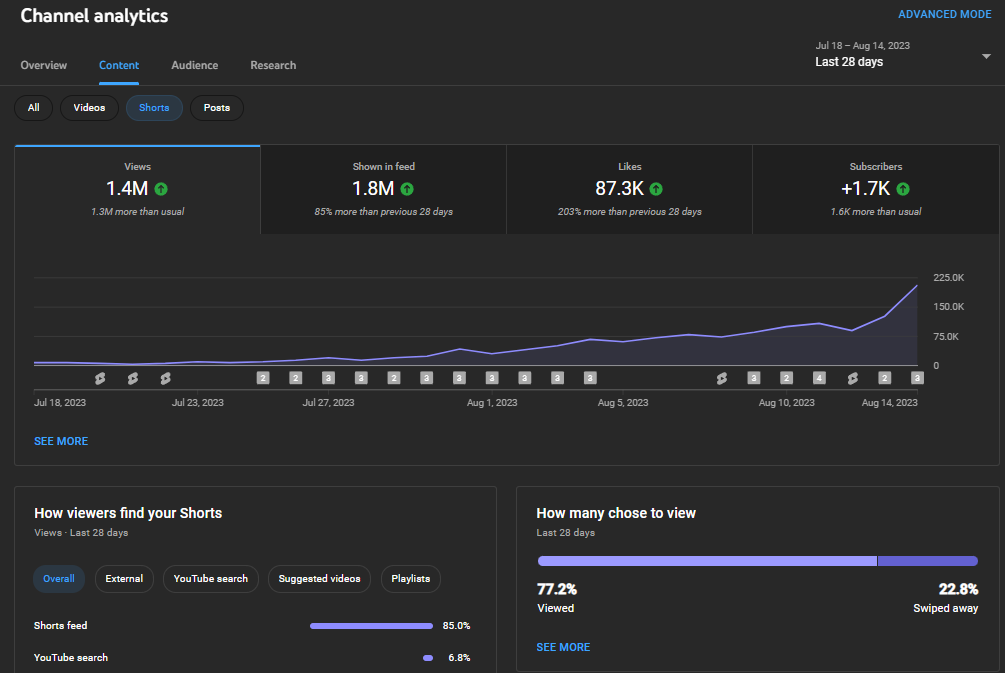
Task: Click the Shorts icon marker under Jul 18
Action: tap(100, 378)
